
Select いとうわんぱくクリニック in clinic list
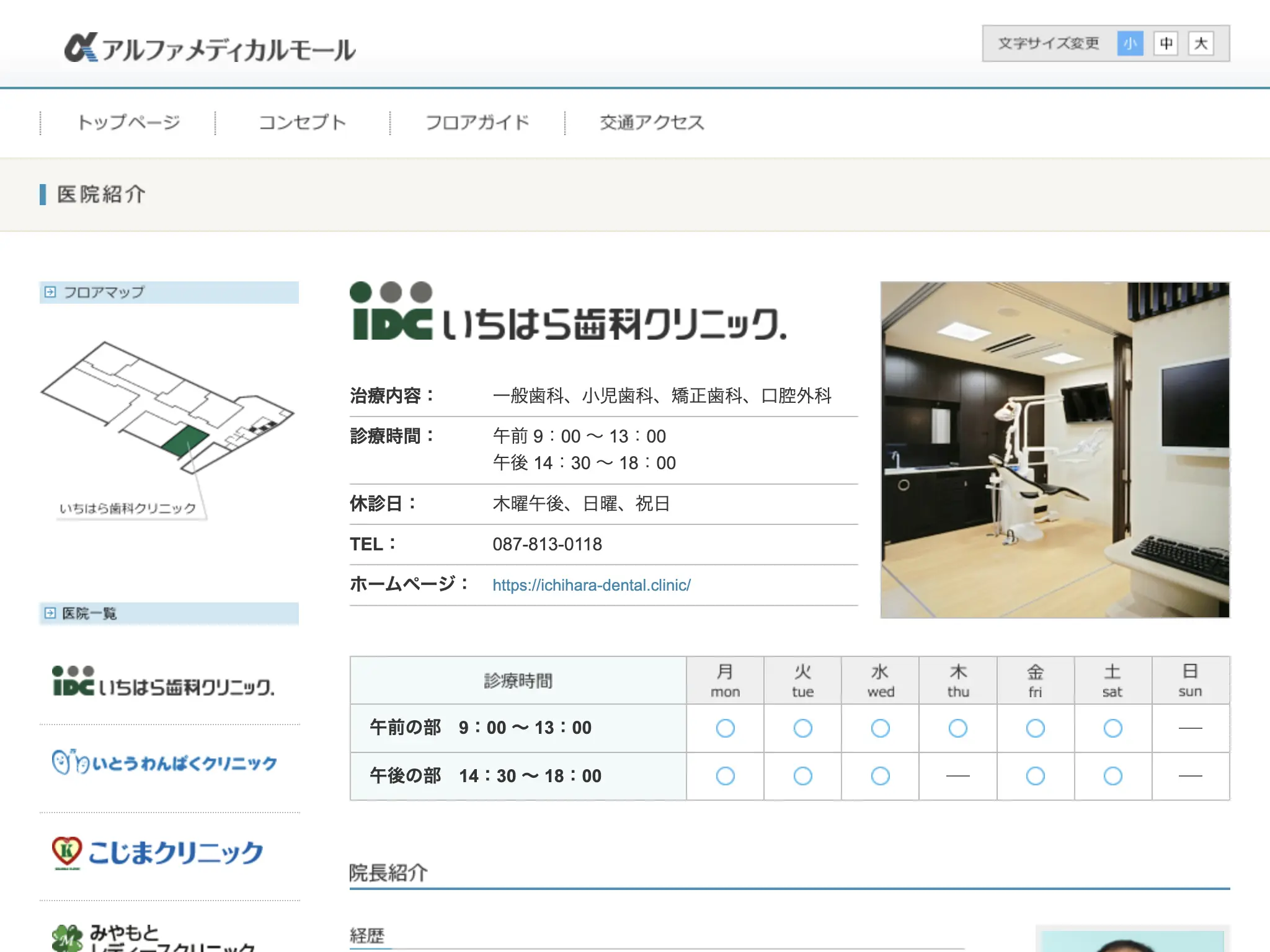(x=164, y=762)
